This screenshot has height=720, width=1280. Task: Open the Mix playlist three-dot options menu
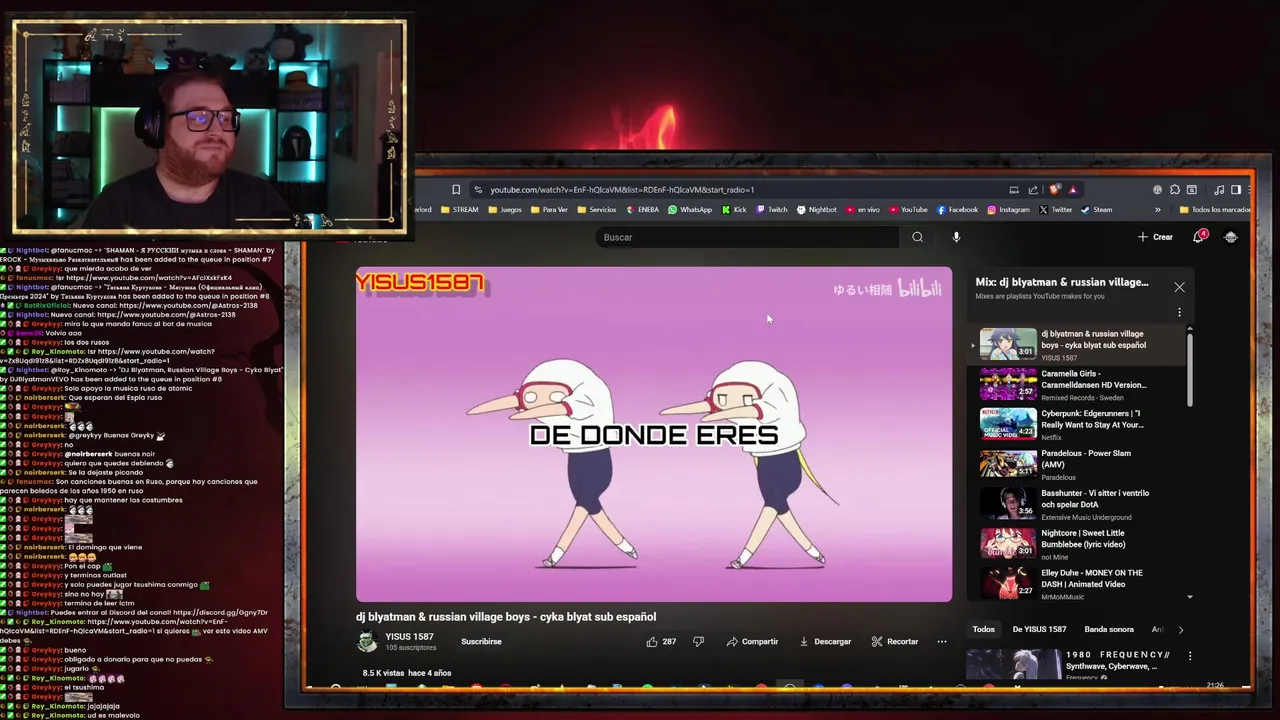click(x=1179, y=312)
